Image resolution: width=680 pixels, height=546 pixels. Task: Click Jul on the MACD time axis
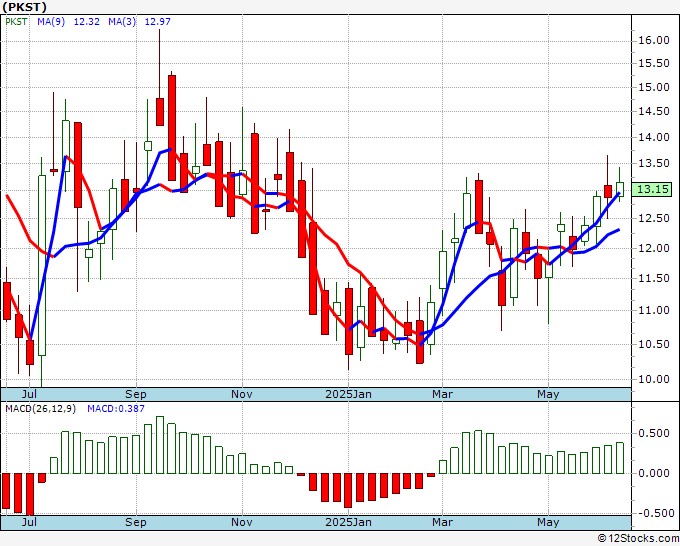(x=29, y=522)
